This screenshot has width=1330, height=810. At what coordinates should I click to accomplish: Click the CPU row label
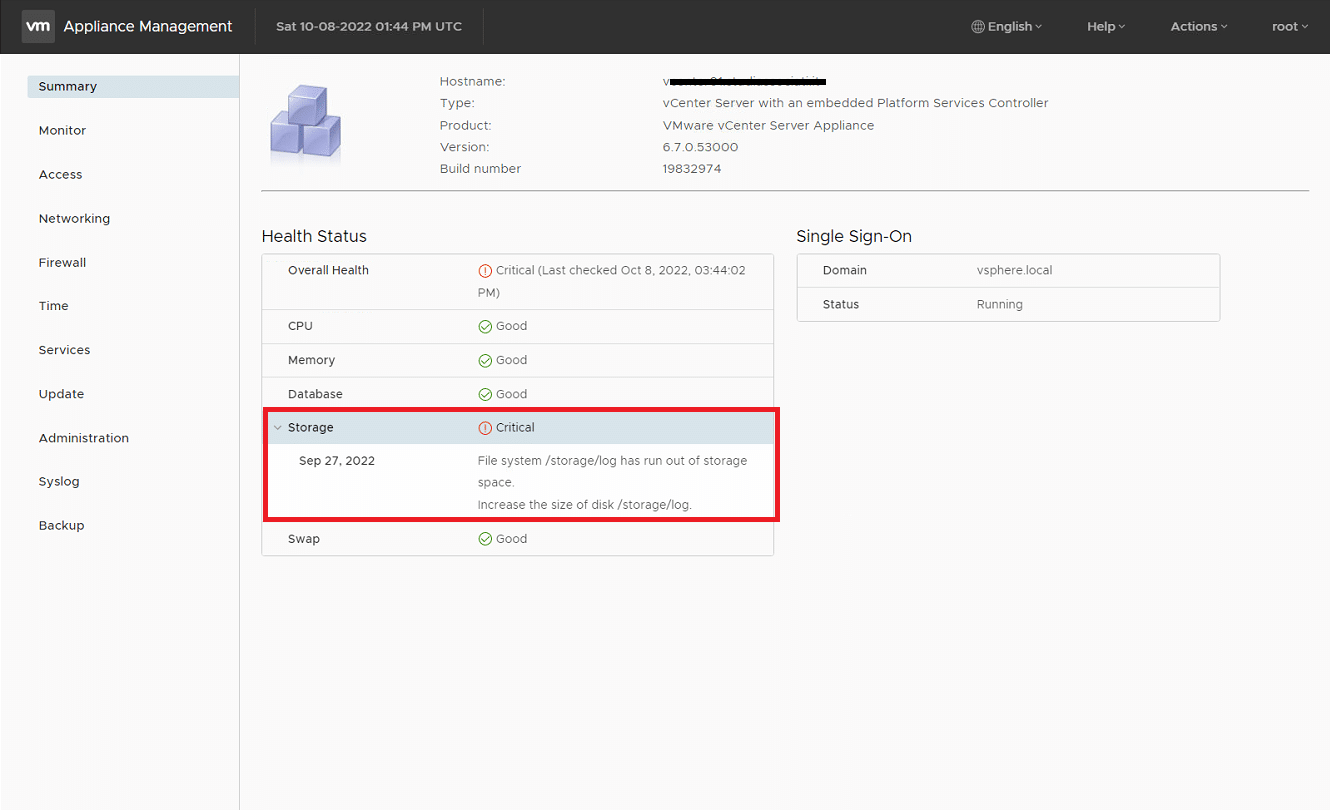pos(301,327)
